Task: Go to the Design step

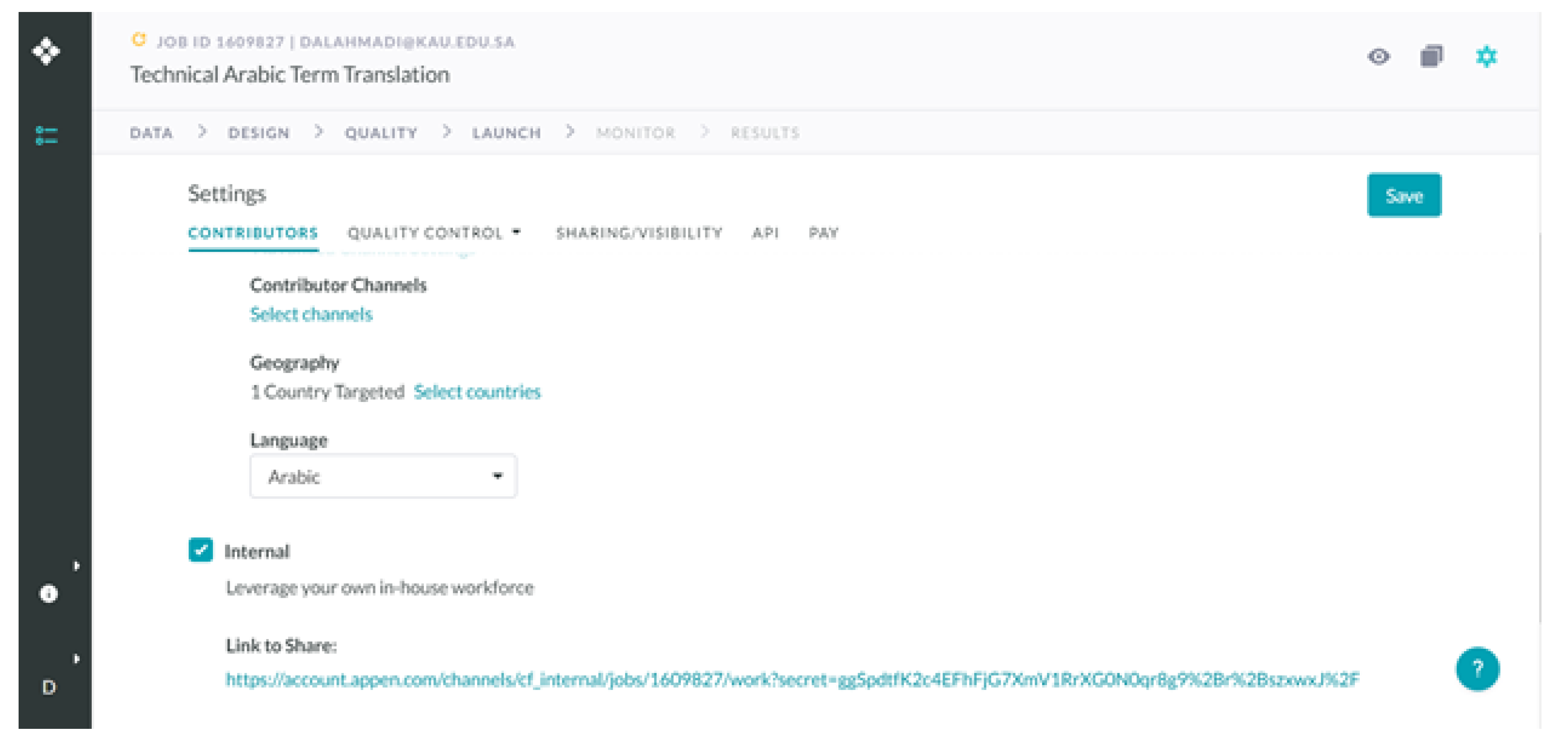Action: click(x=259, y=133)
